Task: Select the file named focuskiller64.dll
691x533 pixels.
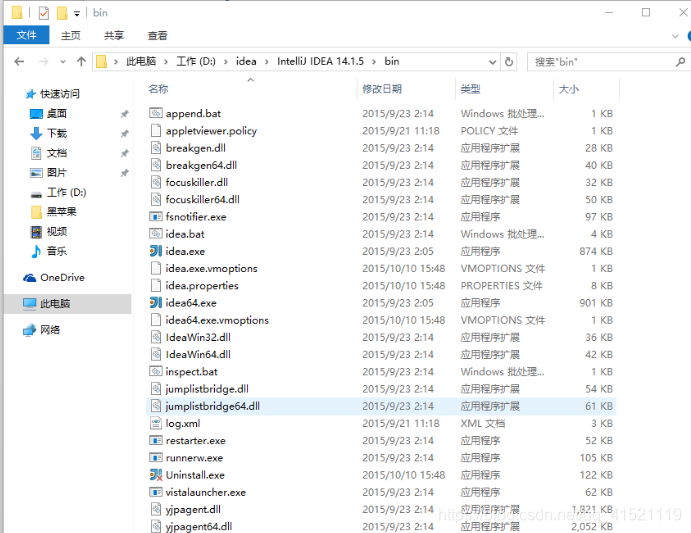Action: 202,200
